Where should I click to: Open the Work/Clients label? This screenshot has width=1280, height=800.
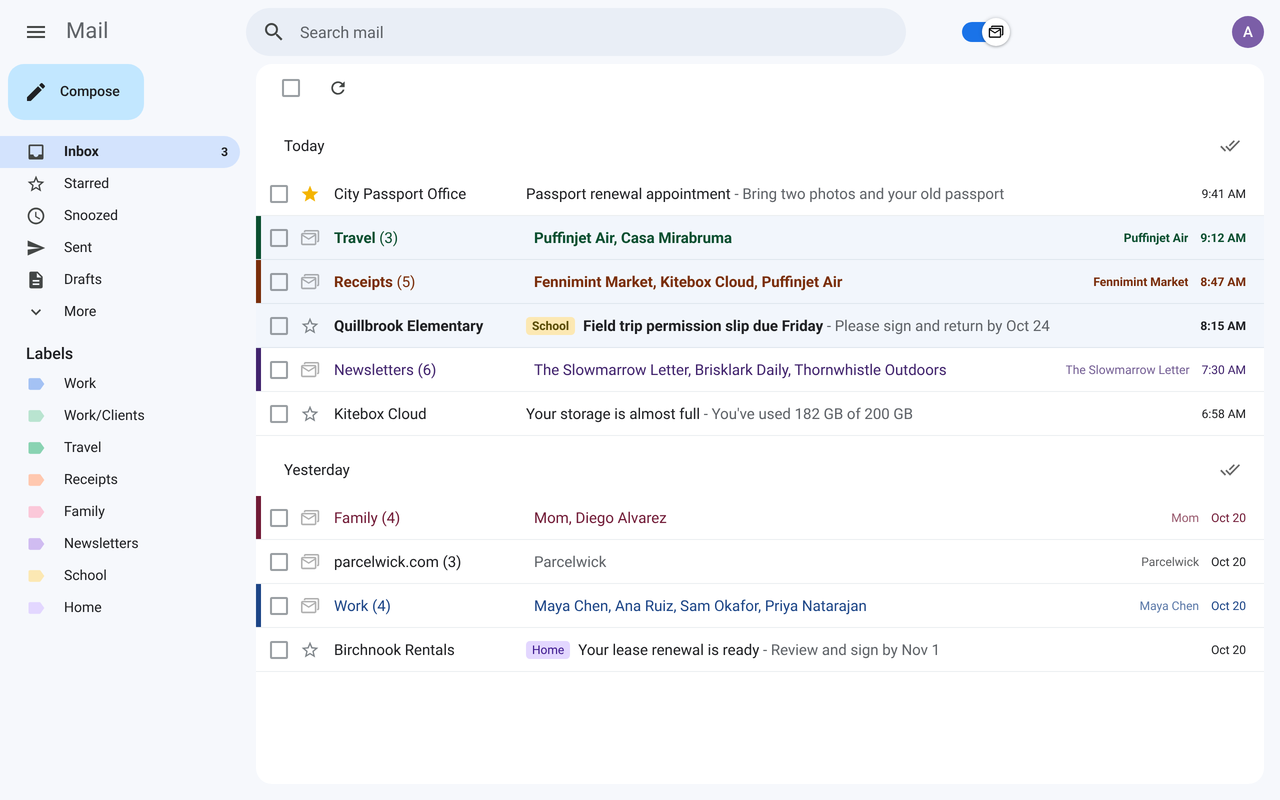point(120,415)
